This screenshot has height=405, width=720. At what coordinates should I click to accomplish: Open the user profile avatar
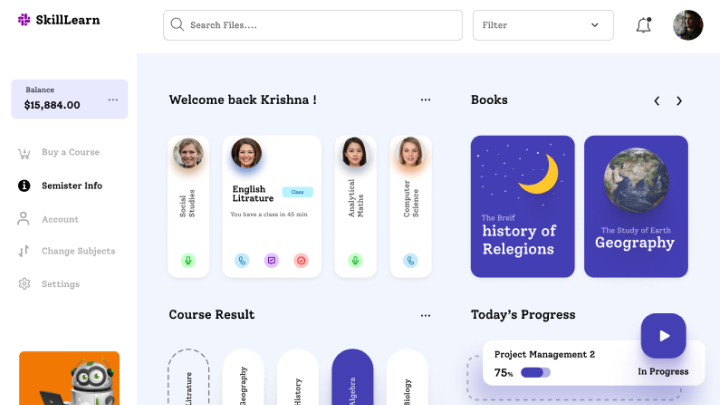(x=688, y=25)
